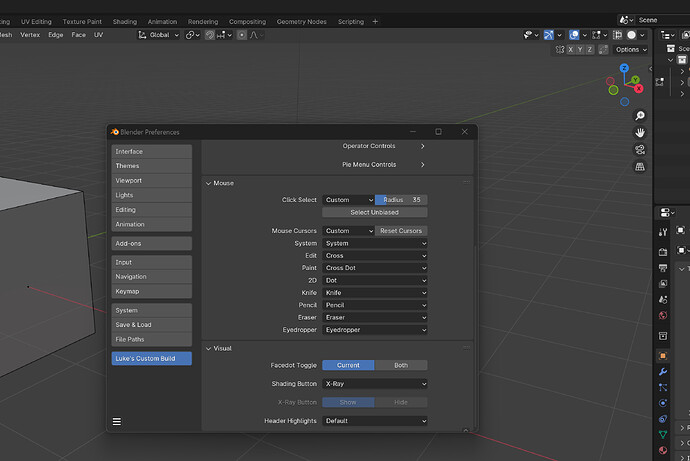Toggle proportional editing in header
The height and width of the screenshot is (461, 690).
[242, 35]
